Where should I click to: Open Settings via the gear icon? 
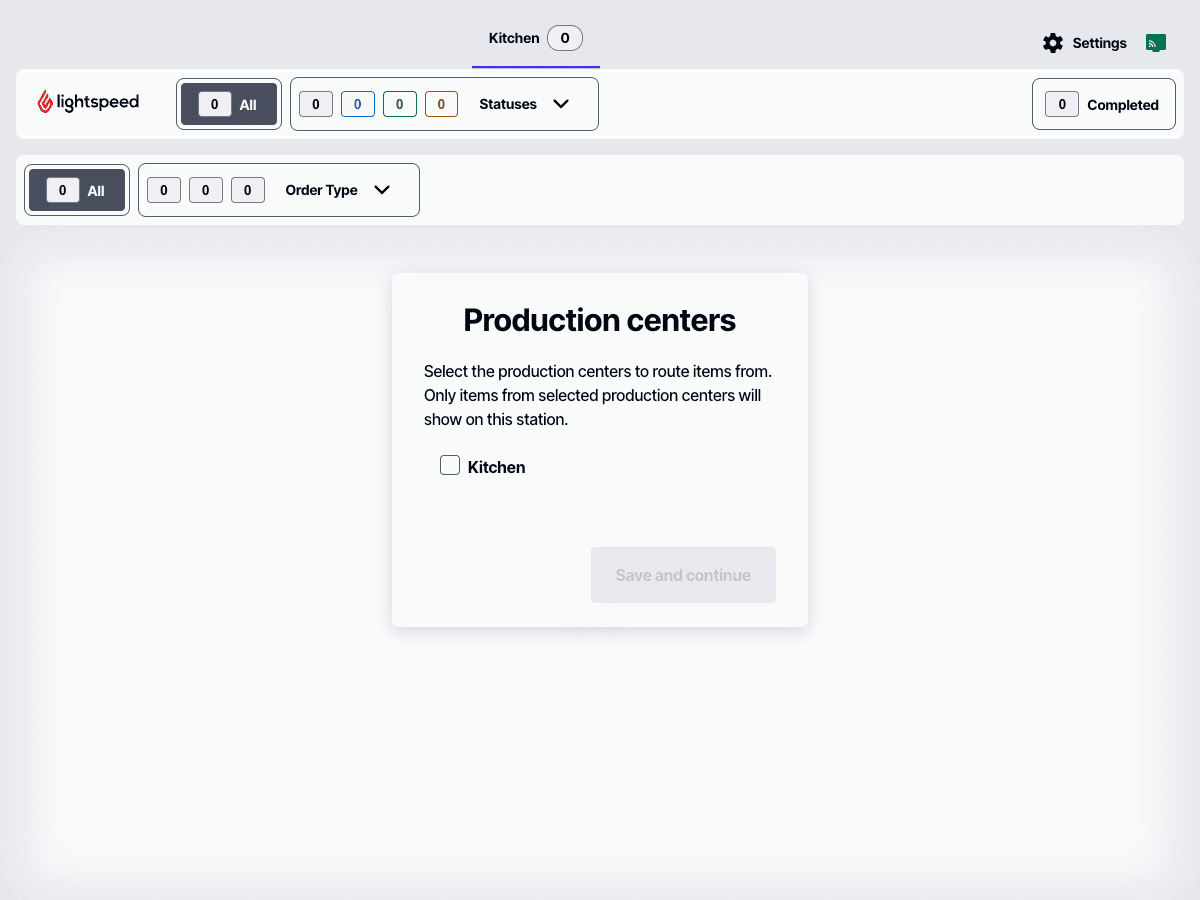(1052, 43)
